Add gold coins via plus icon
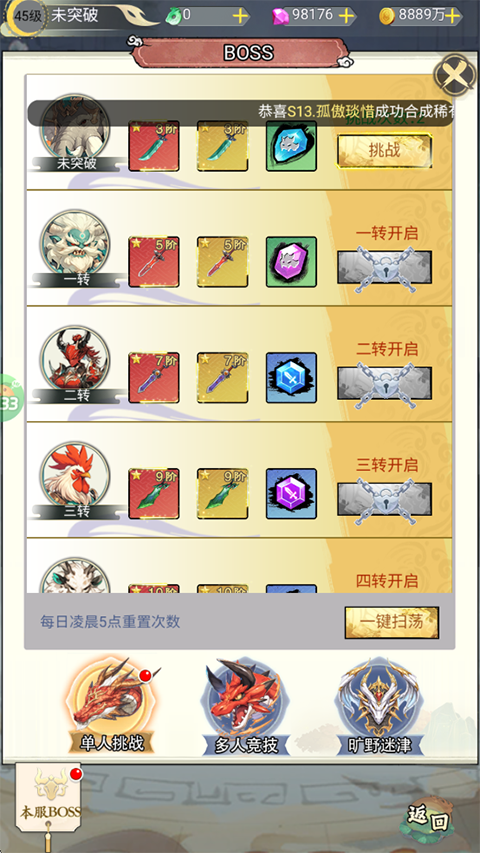Screen dimensions: 480x853 pos(452,16)
